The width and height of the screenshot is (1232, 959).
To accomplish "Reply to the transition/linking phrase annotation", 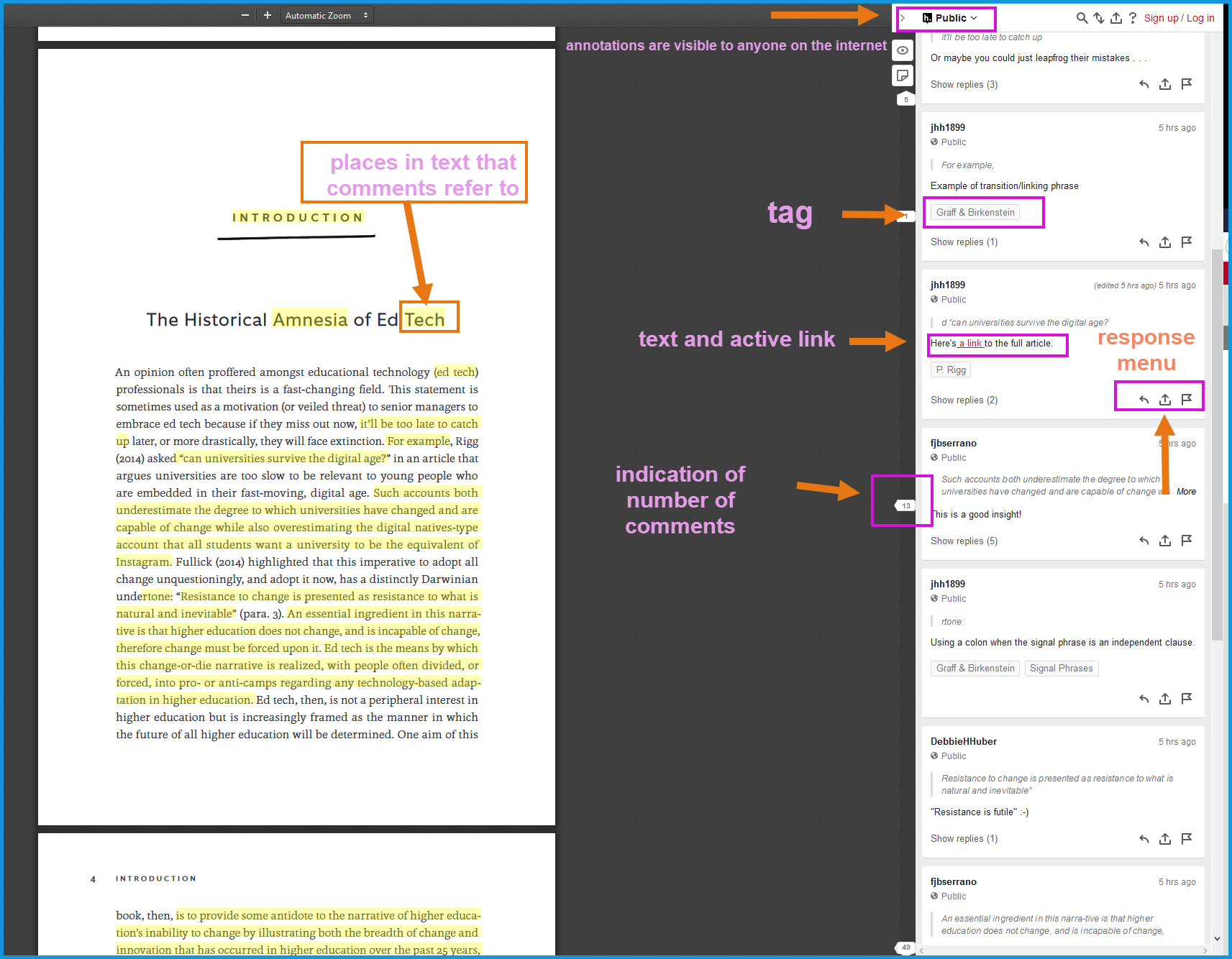I will click(x=1144, y=242).
